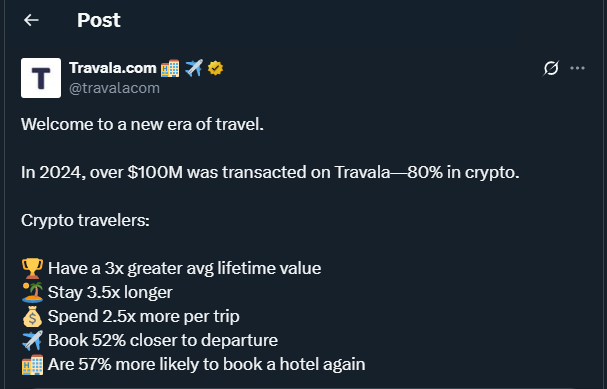Viewport: 607px width, 389px height.
Task: Click 'Have a 3x greater avg lifetime value' text
Action: tap(185, 268)
